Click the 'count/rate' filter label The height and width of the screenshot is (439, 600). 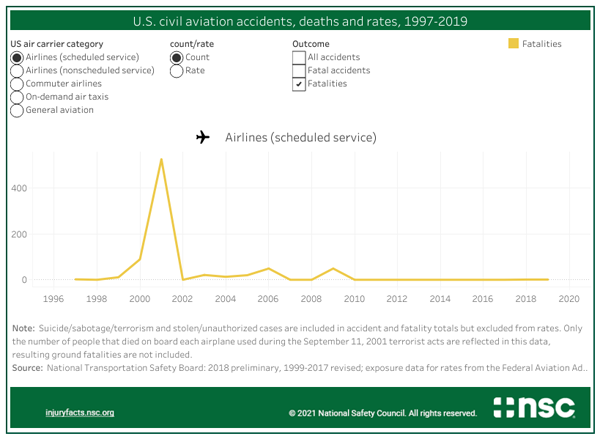coord(192,44)
